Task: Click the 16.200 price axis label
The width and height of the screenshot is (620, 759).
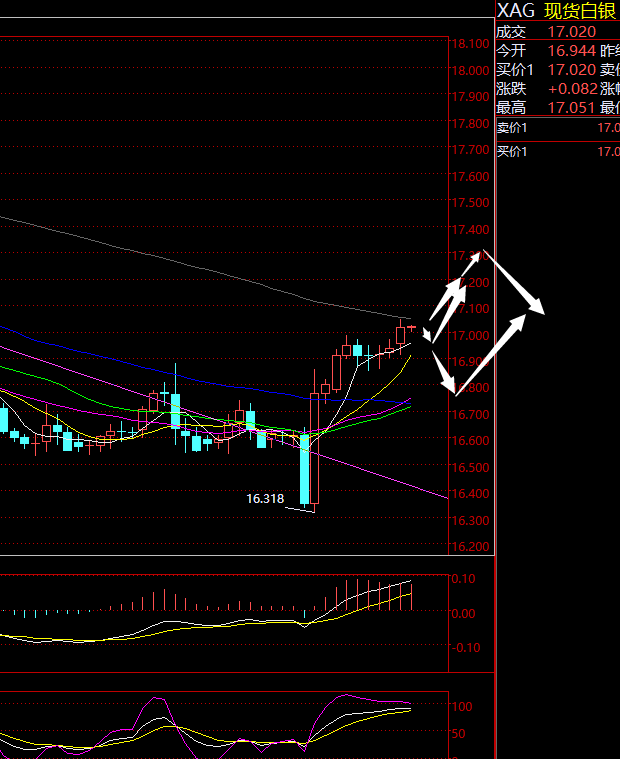Action: pos(470,546)
